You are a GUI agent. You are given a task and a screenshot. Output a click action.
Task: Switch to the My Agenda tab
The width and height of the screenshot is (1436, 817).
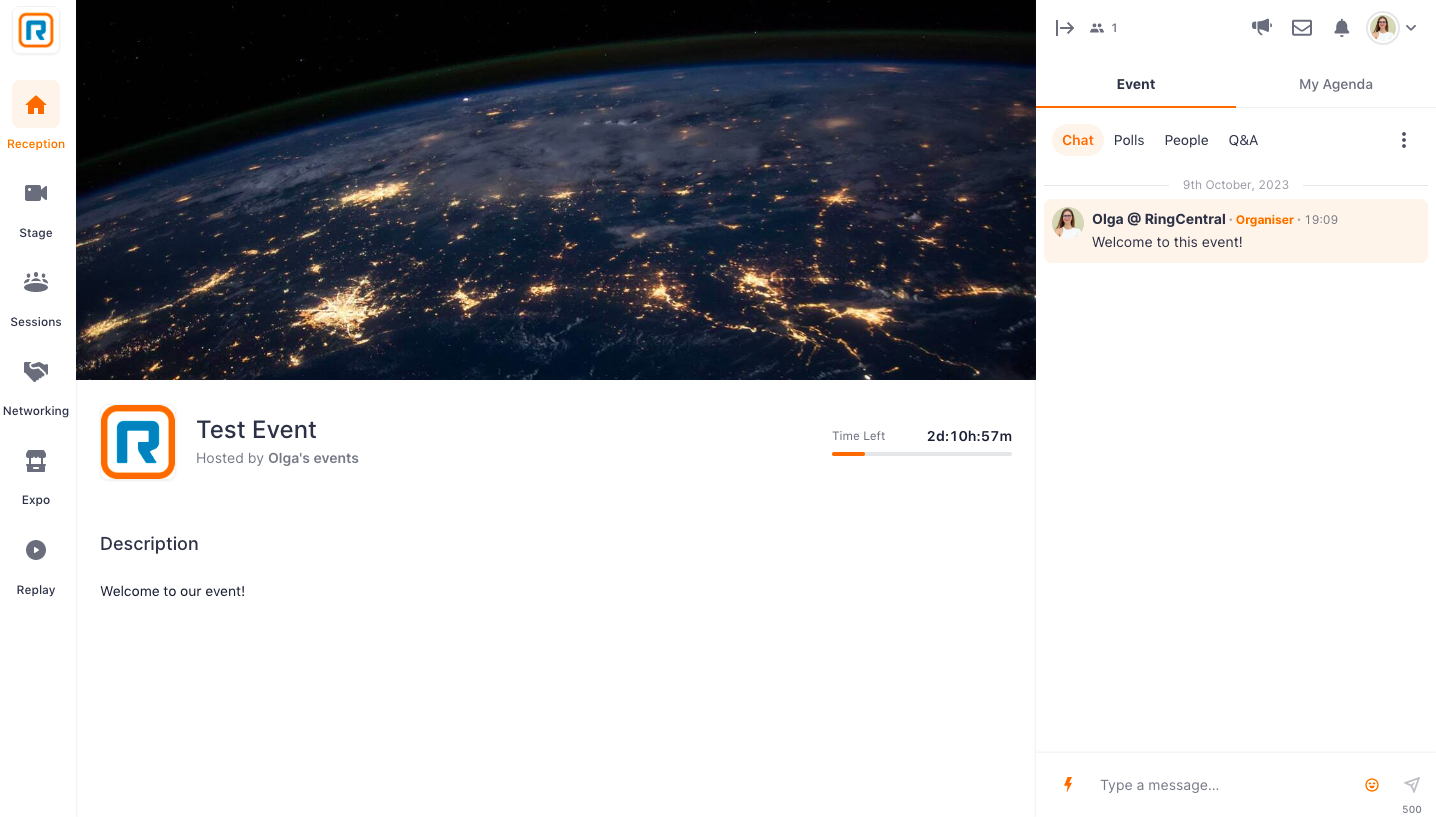click(x=1336, y=84)
